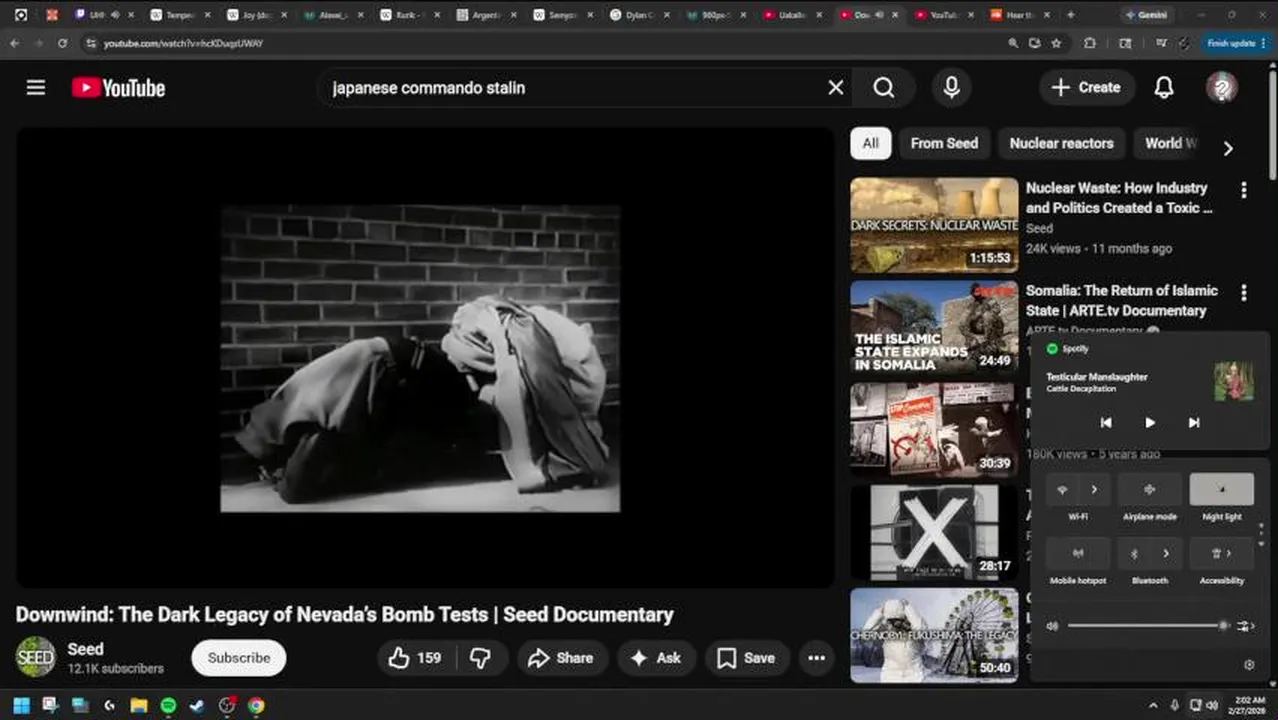Open Steam from the taskbar
The width and height of the screenshot is (1278, 720).
(x=197, y=706)
